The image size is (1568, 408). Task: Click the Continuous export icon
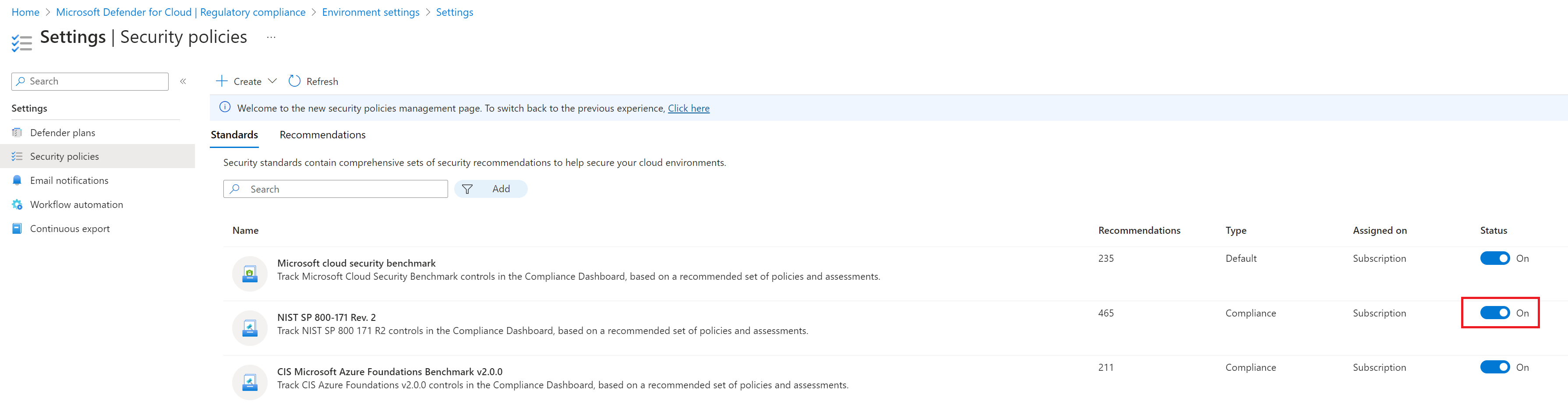pos(17,229)
